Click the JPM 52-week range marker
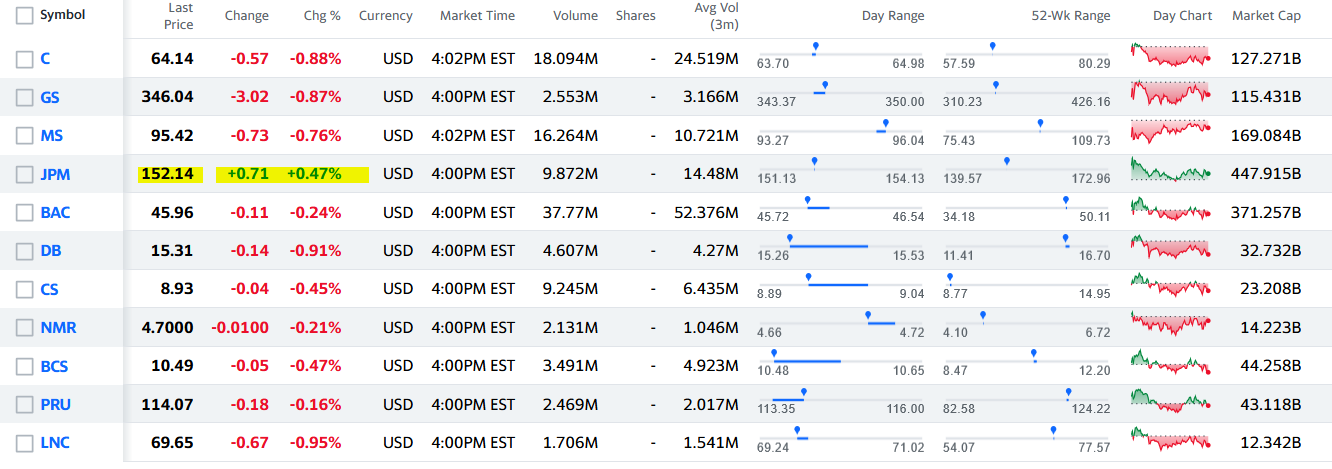This screenshot has height=469, width=1332. tap(1007, 161)
